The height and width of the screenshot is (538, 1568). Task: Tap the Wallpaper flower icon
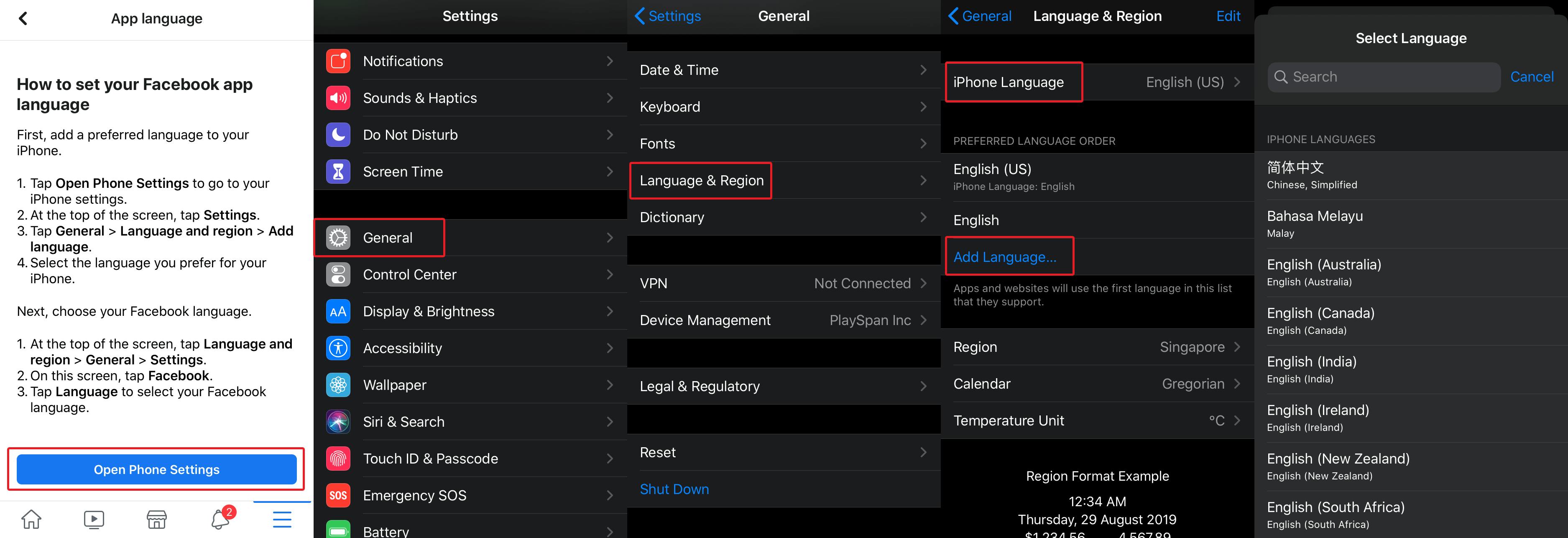tap(338, 385)
